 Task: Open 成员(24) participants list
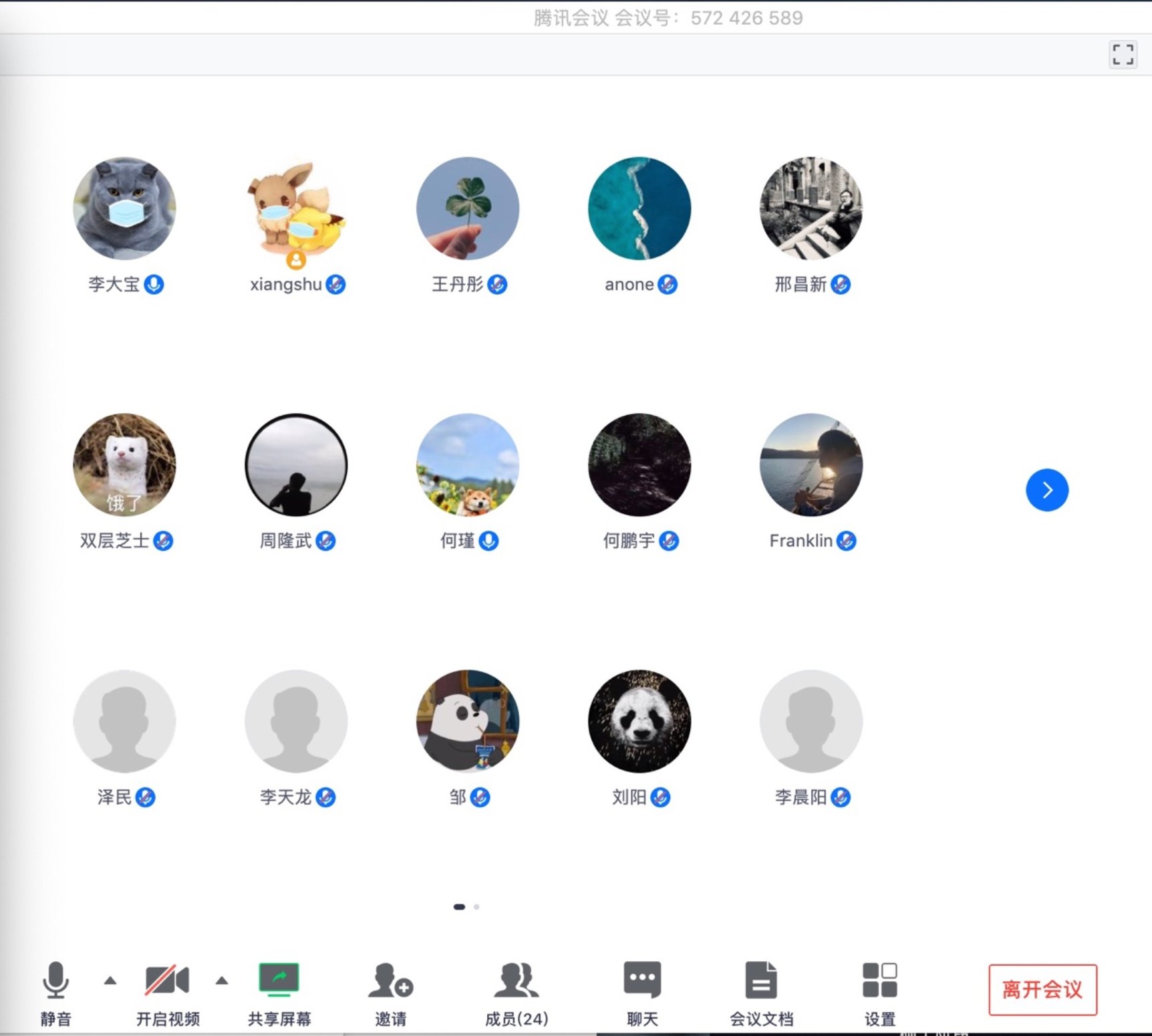click(516, 981)
